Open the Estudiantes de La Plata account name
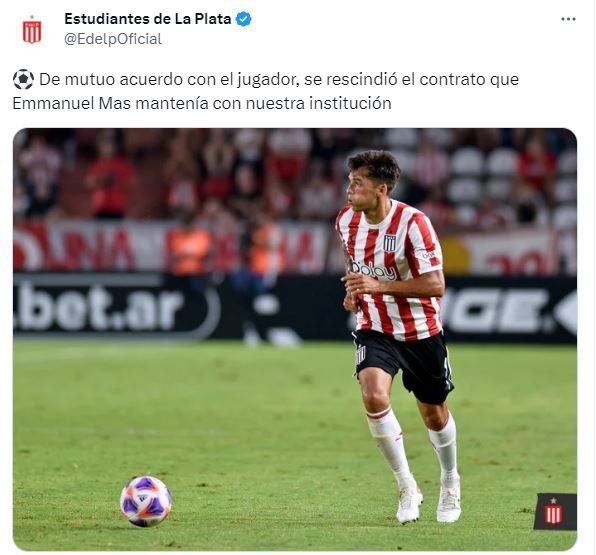 pos(147,19)
